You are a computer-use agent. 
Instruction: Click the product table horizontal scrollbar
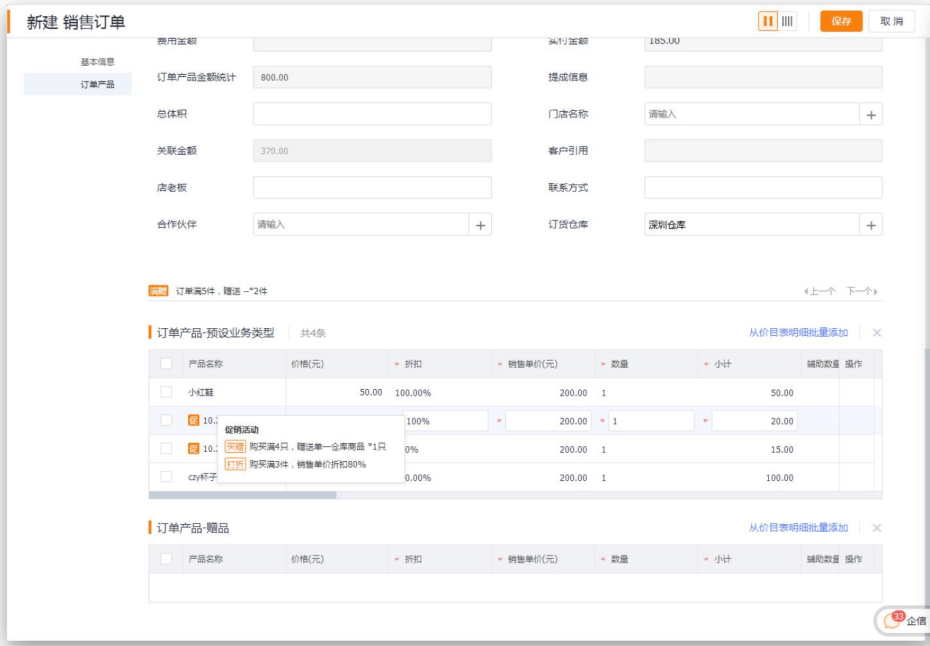(243, 495)
